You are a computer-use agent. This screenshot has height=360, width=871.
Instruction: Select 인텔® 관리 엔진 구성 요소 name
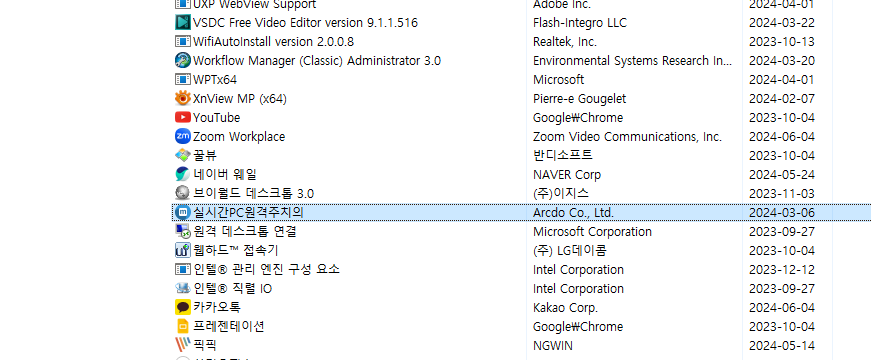point(266,269)
